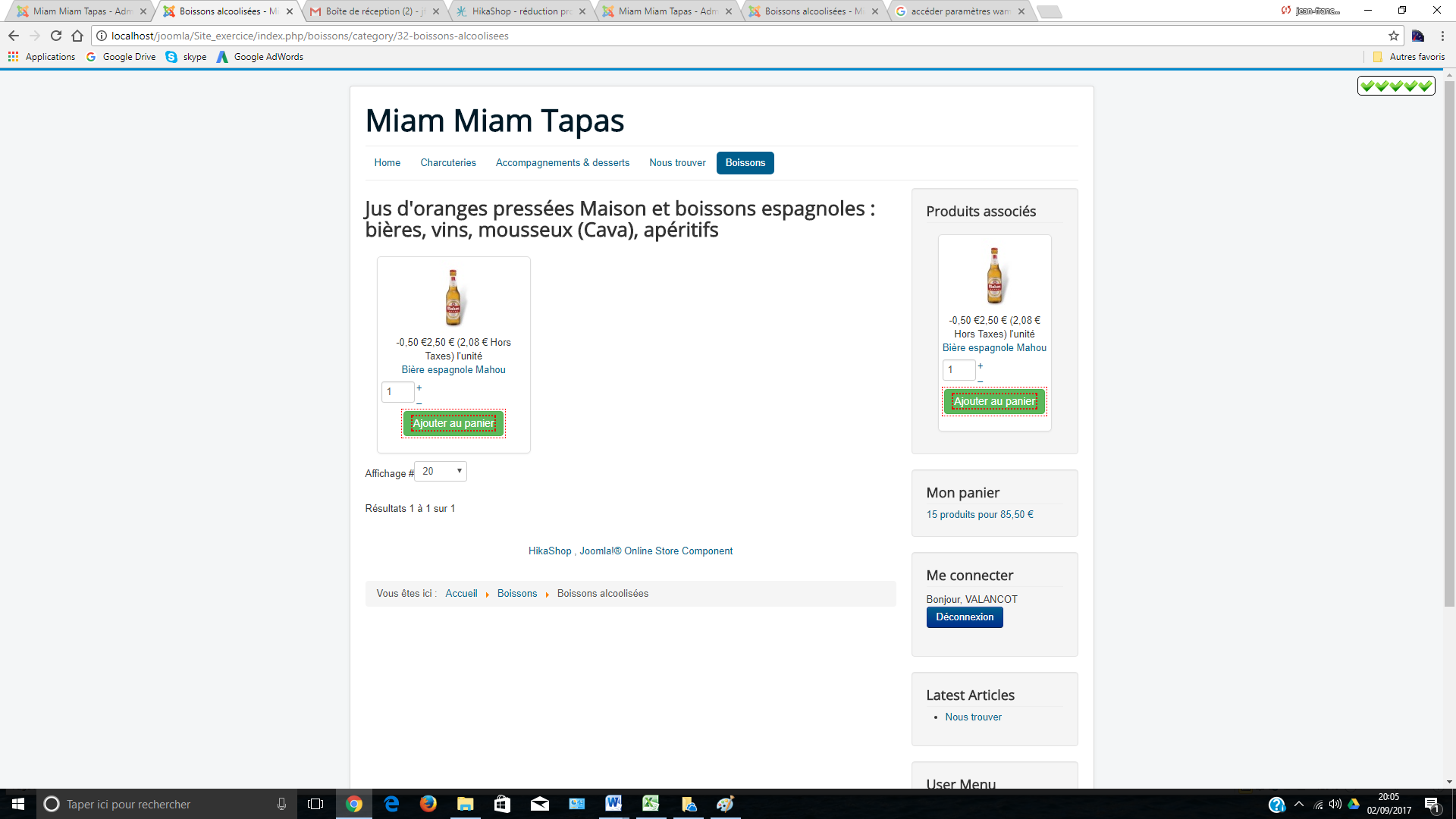Click the browser reload icon
Viewport: 1456px width, 819px height.
56,36
